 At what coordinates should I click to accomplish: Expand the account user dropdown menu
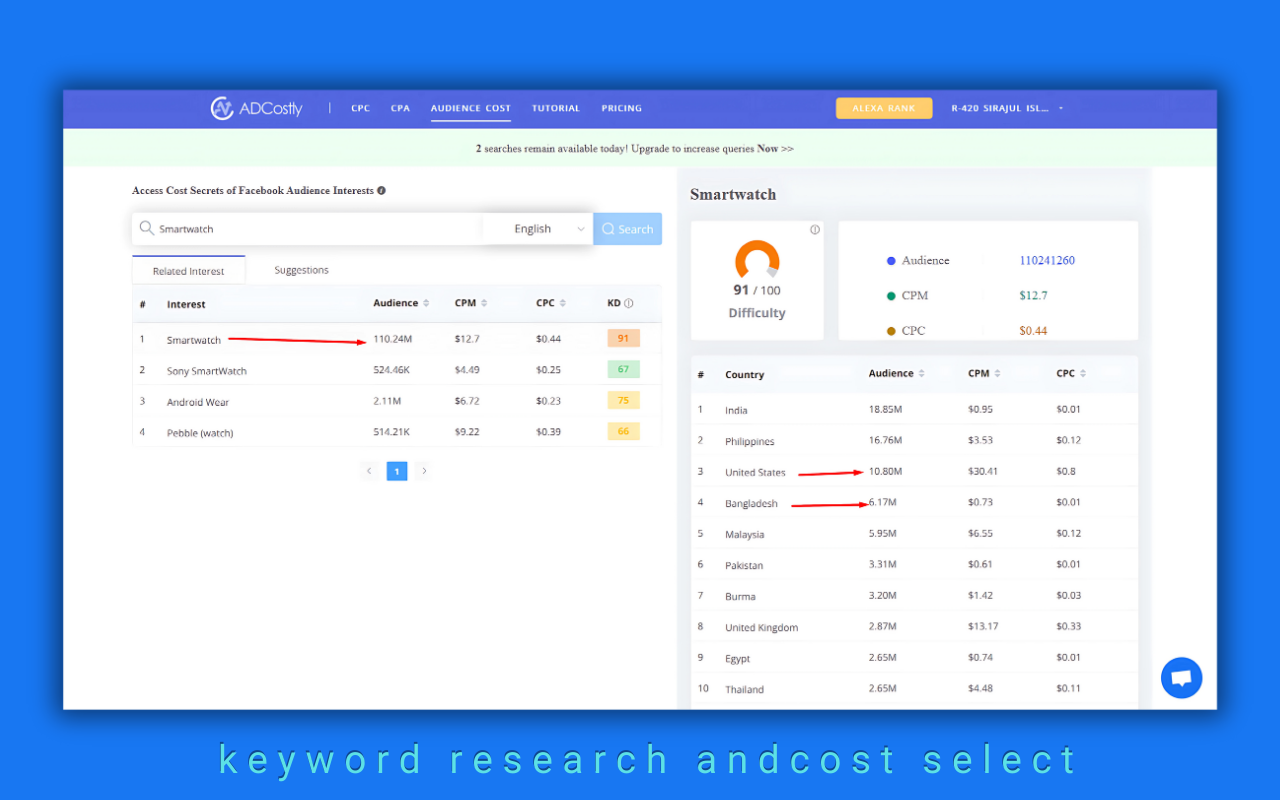1060,108
